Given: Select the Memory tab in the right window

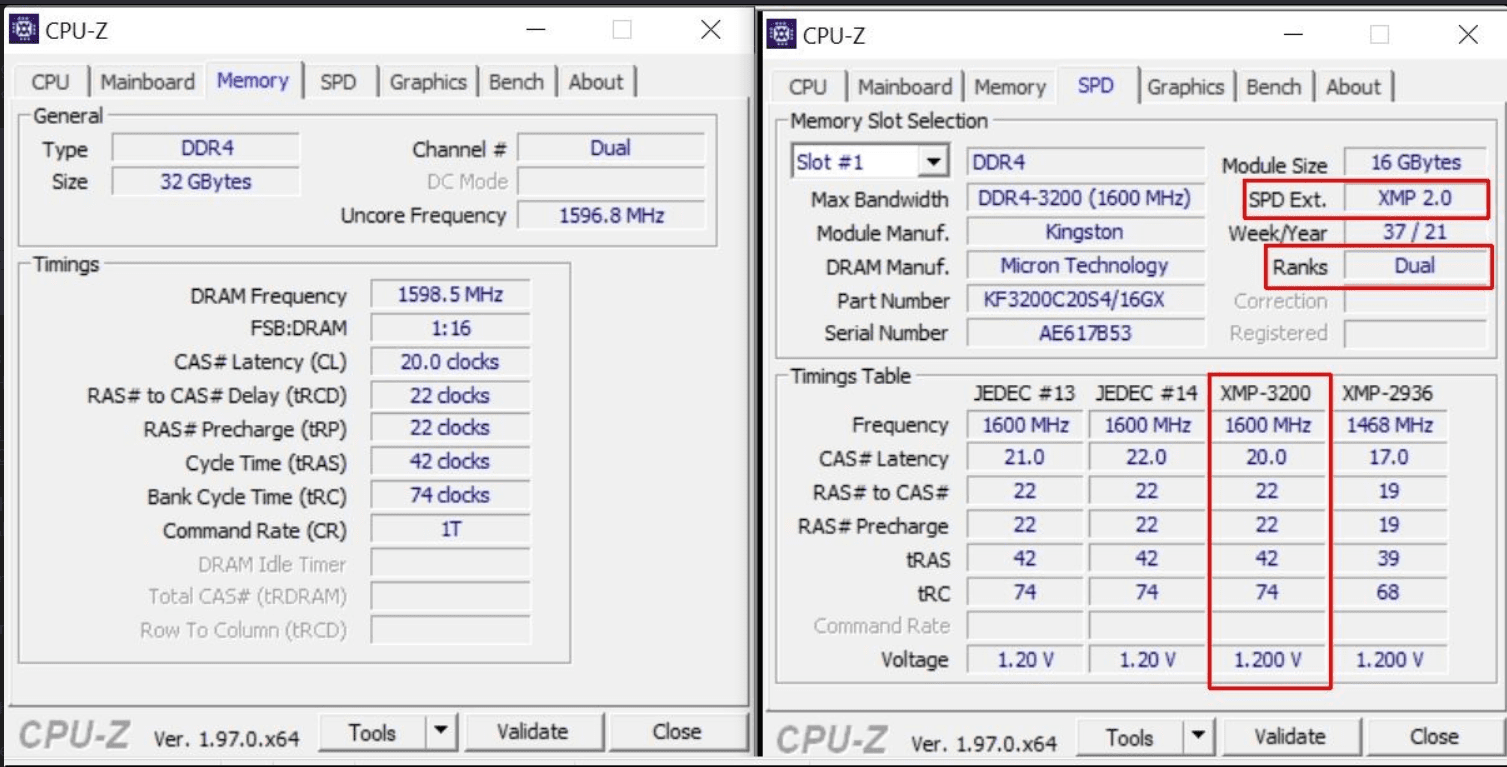Looking at the screenshot, I should pos(1010,87).
